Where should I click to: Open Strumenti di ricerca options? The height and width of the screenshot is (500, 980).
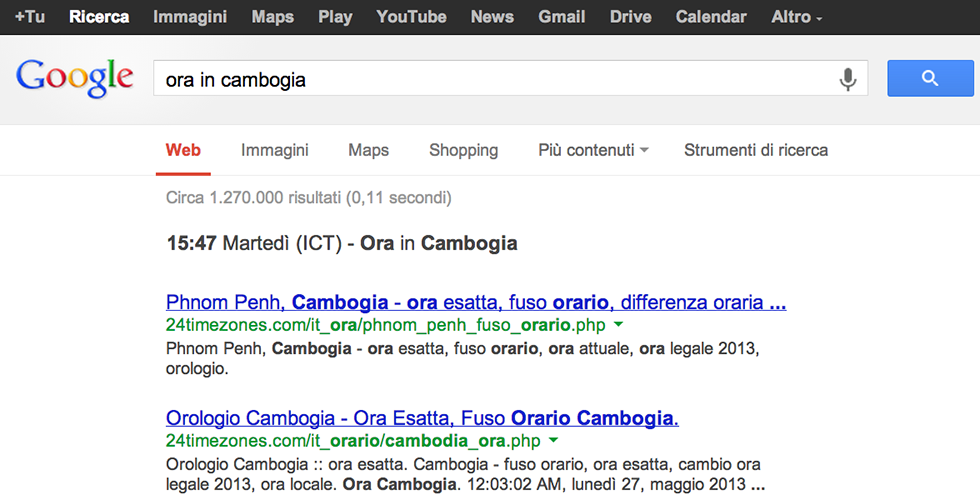[x=755, y=150]
